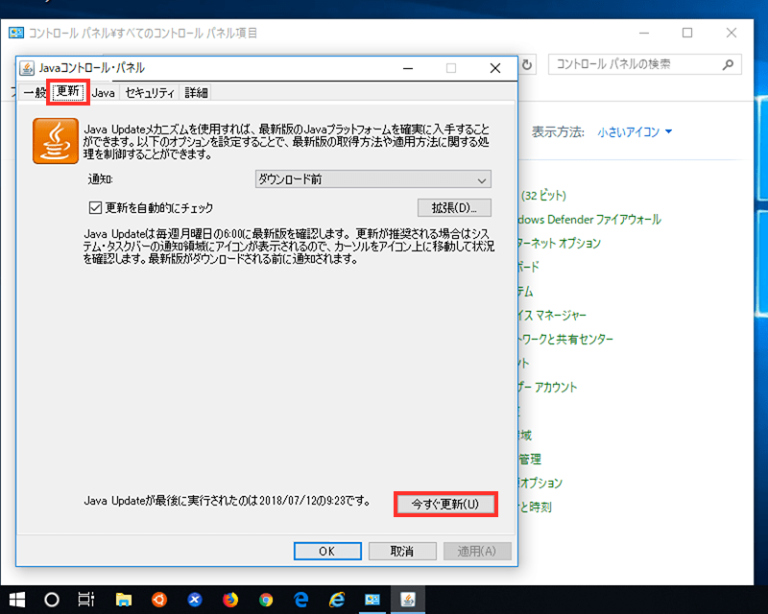Confirm with the OK button

[327, 551]
